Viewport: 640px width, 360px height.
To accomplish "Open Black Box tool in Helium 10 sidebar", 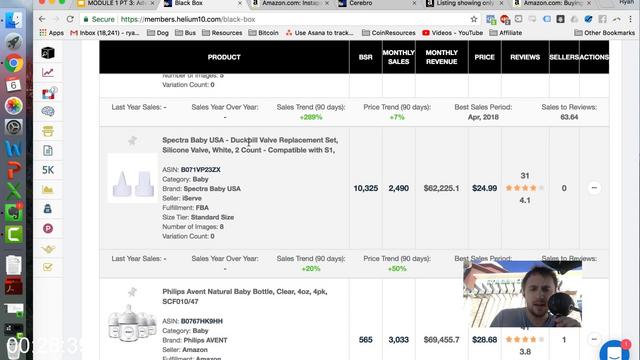I will click(48, 53).
